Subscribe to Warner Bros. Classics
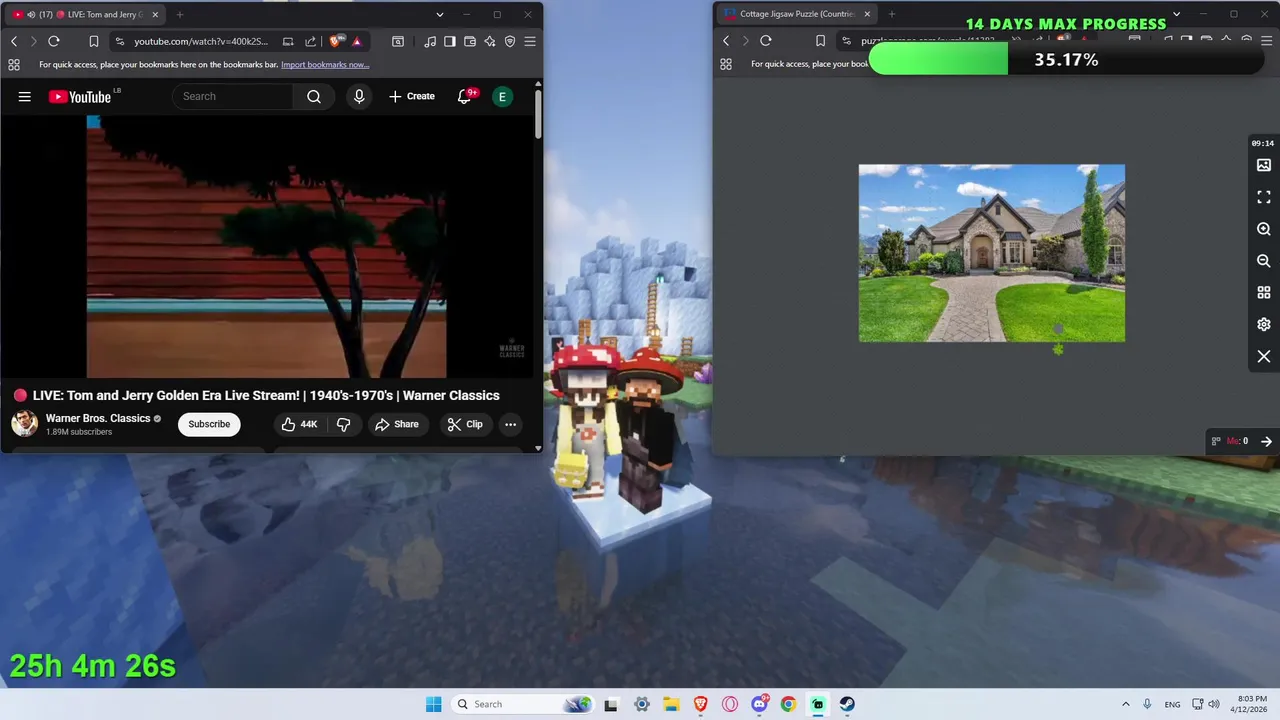This screenshot has height=720, width=1280. coord(209,424)
